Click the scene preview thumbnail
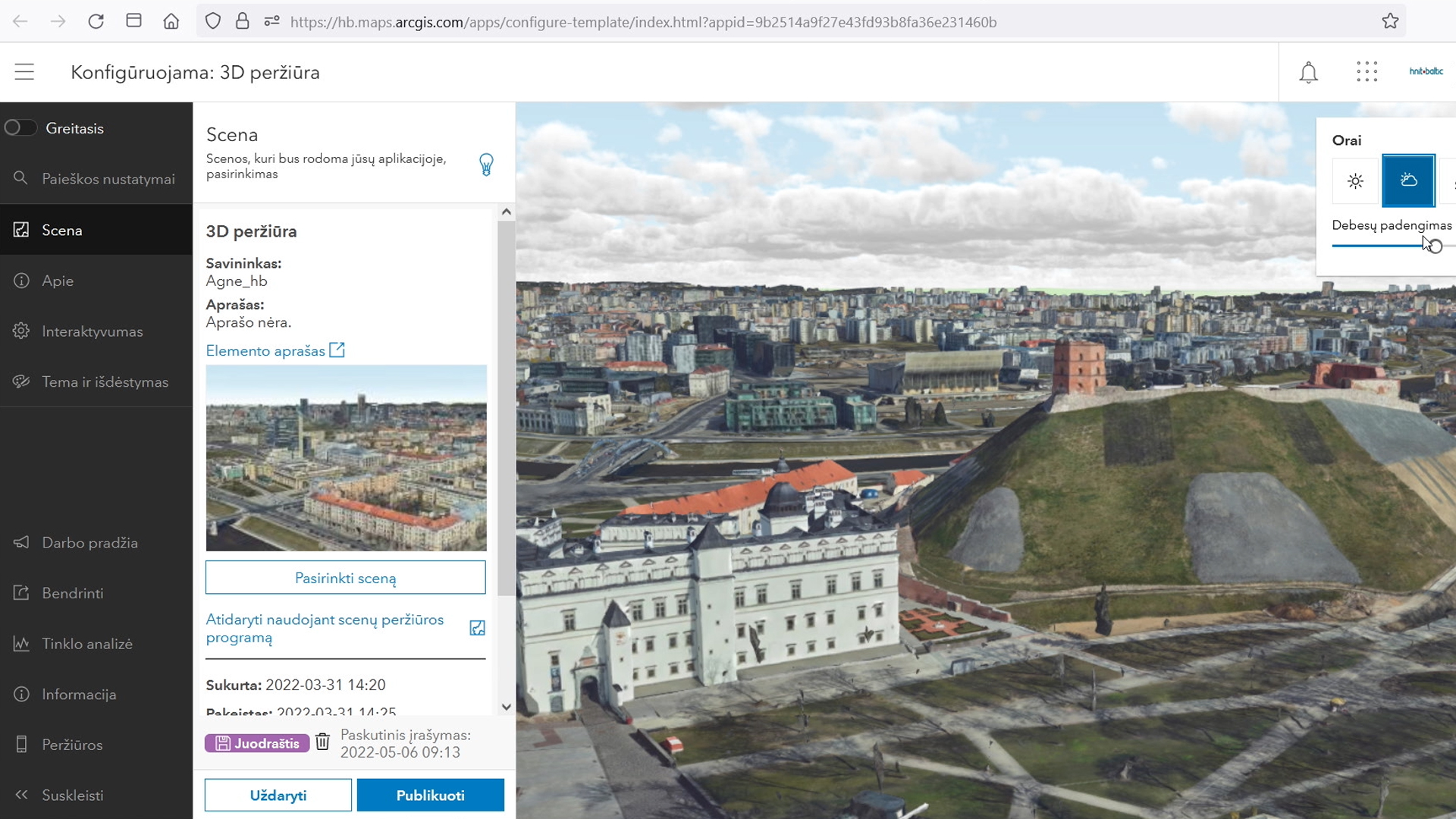Screen dimensions: 1456x819 tap(346, 457)
